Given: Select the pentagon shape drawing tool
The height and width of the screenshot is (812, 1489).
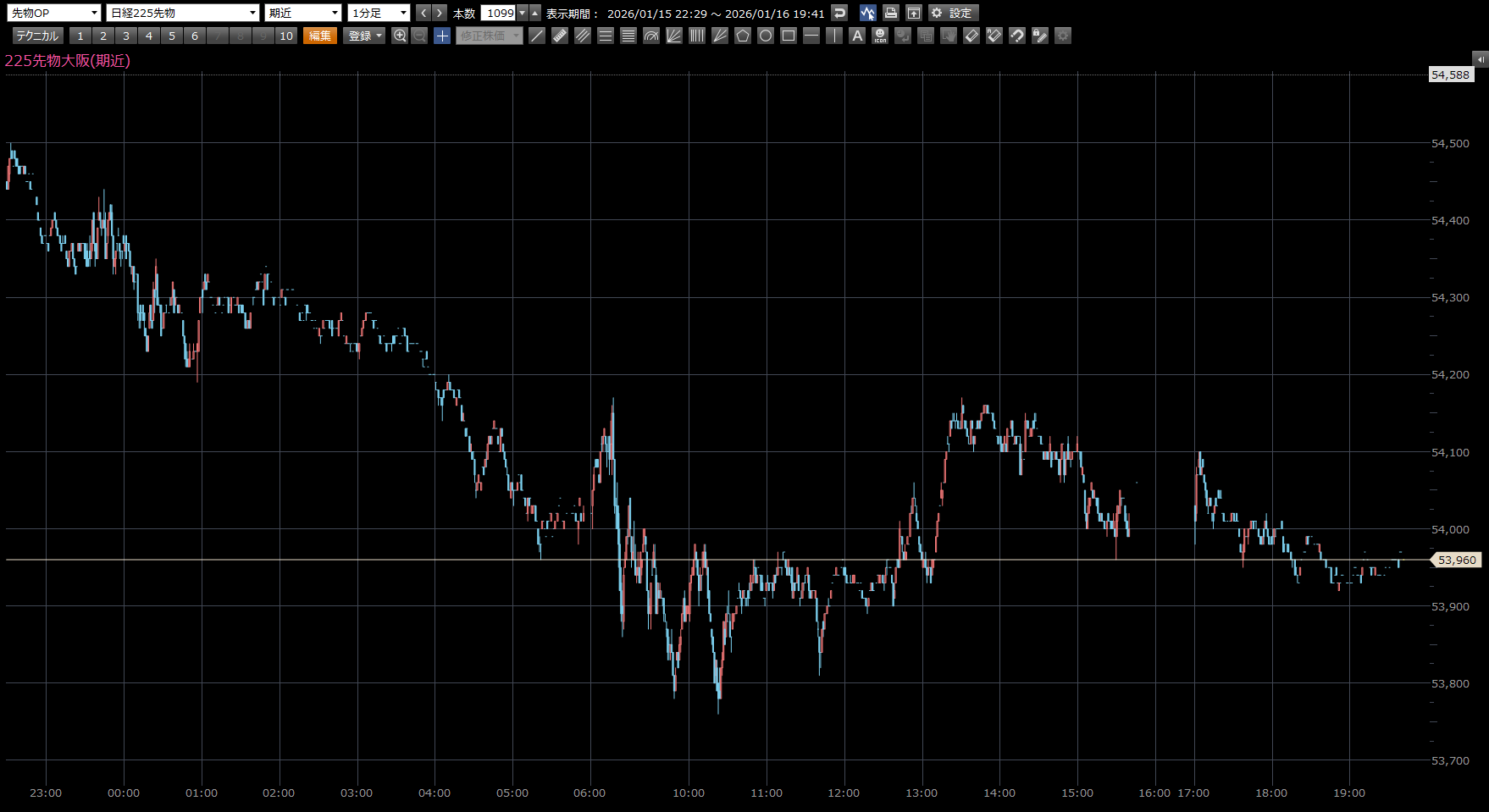Looking at the screenshot, I should 743,36.
